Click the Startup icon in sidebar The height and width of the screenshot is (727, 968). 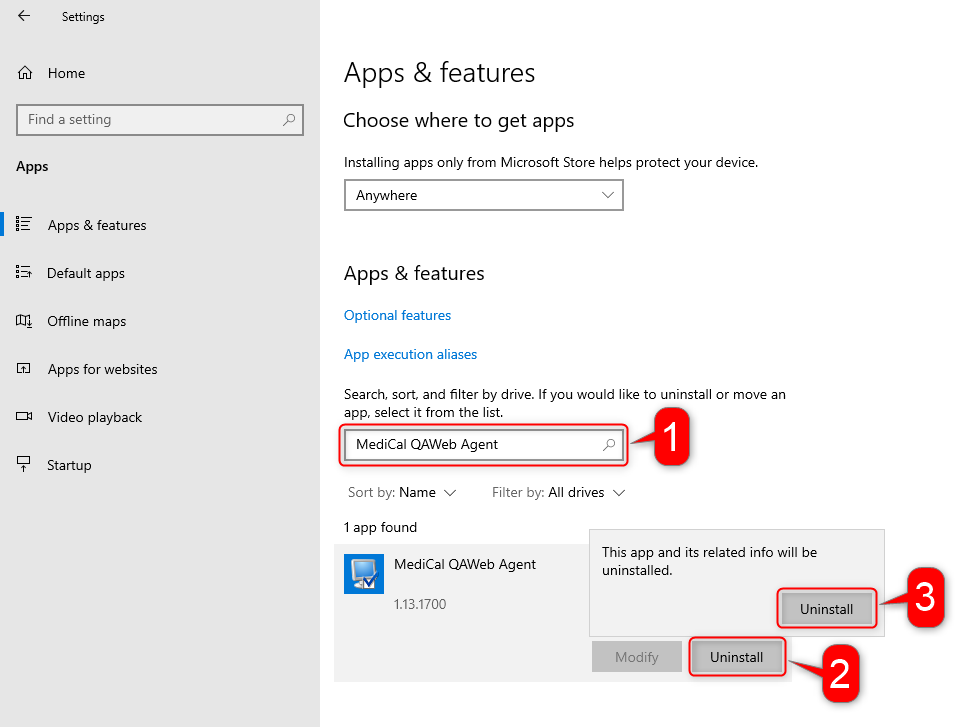pyautogui.click(x=23, y=464)
